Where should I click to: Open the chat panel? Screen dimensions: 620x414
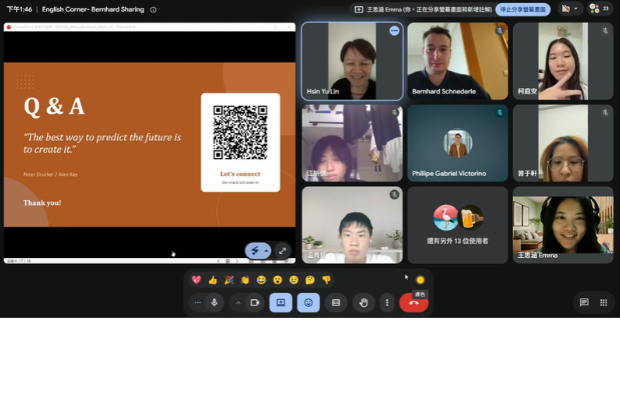[584, 302]
